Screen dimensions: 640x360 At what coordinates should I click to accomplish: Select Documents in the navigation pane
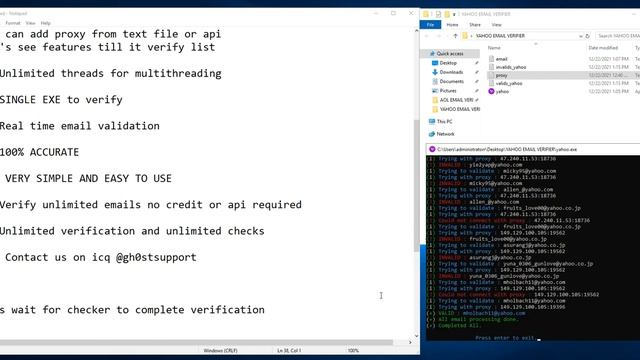451,82
